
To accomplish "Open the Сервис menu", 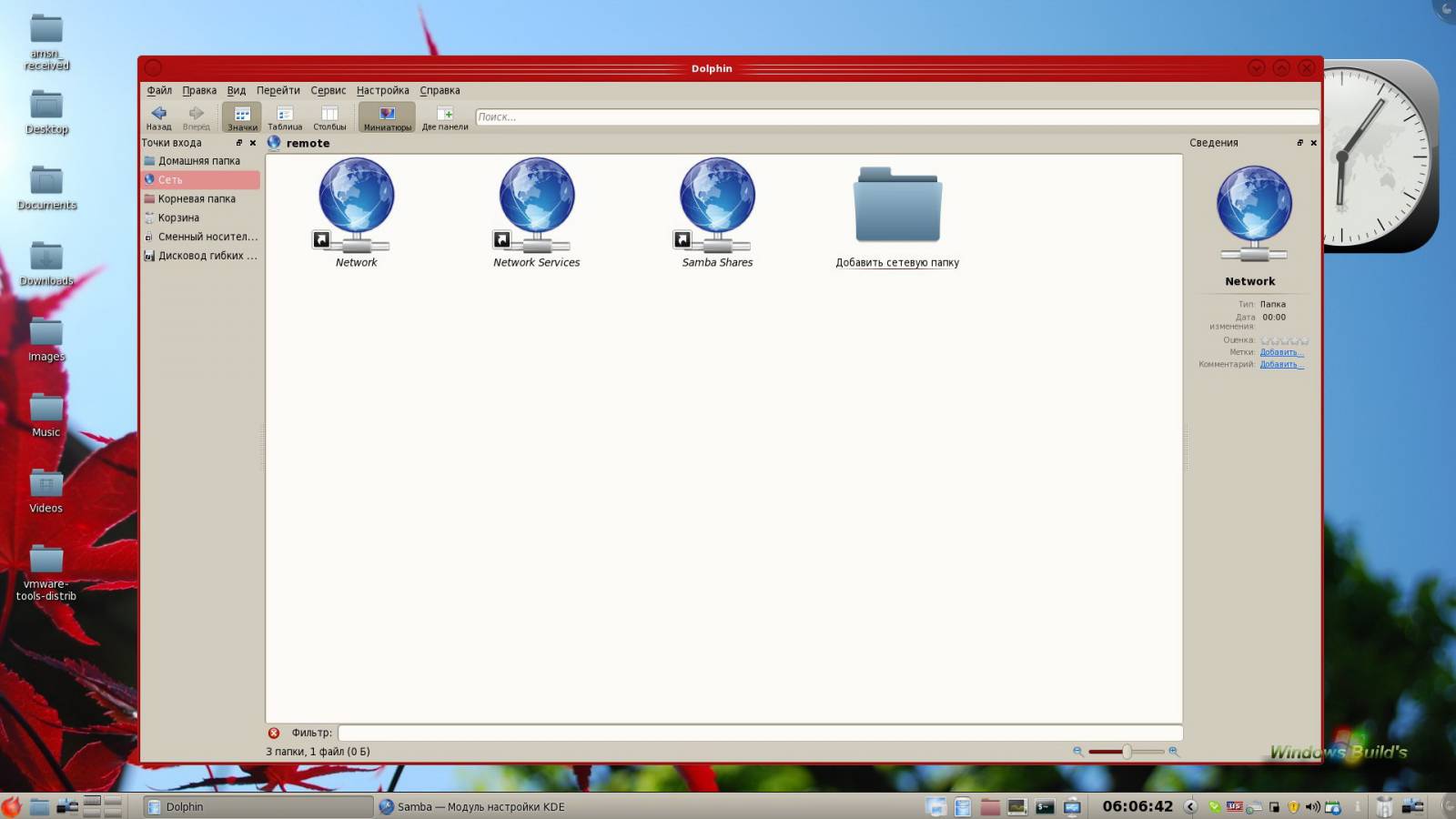I will pos(329,90).
